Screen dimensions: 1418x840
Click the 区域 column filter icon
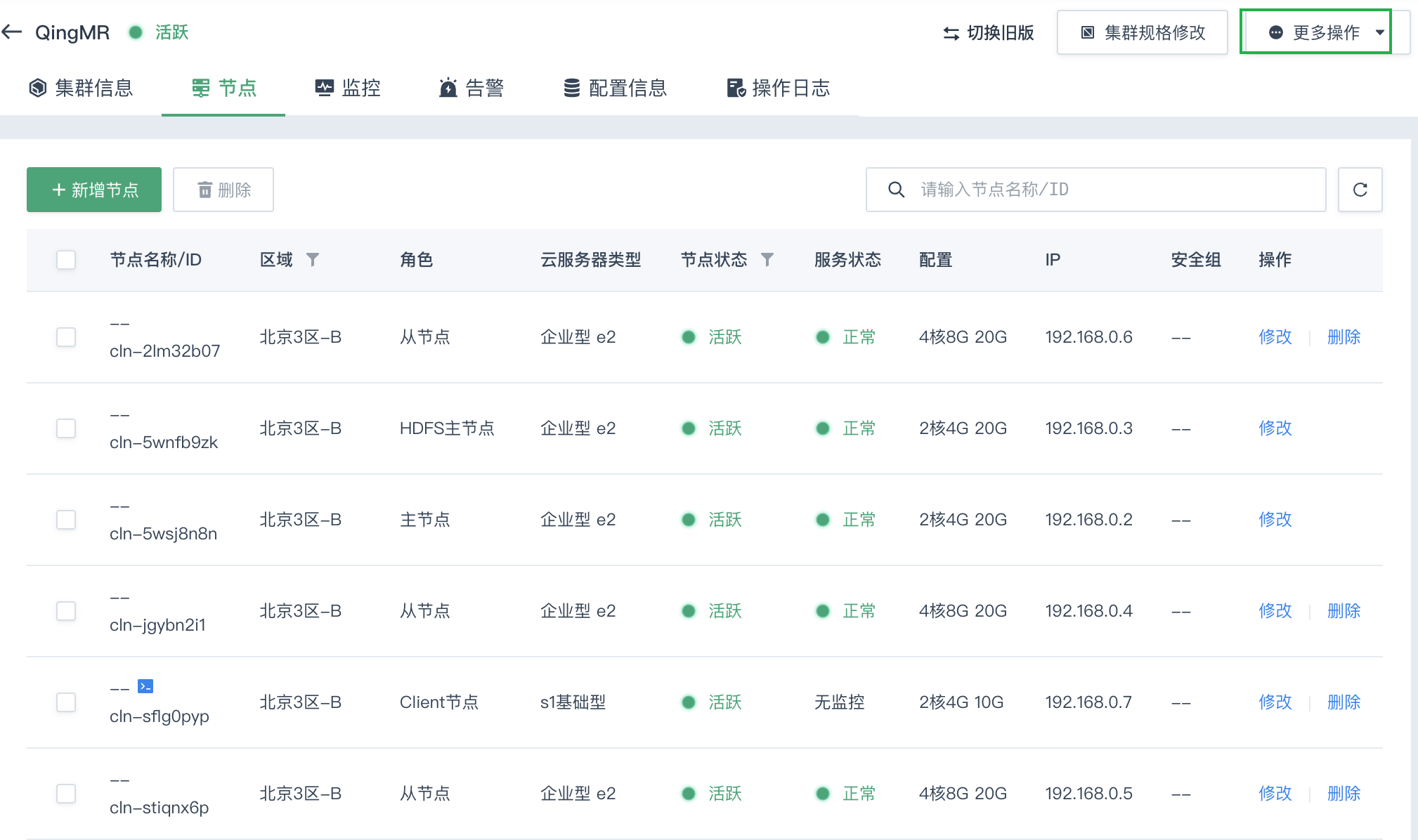pos(313,260)
